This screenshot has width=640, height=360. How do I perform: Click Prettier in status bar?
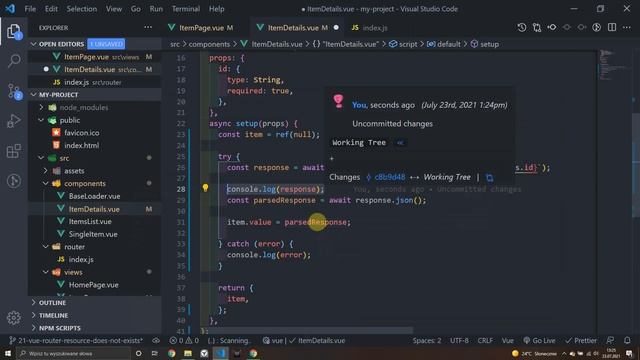581,340
